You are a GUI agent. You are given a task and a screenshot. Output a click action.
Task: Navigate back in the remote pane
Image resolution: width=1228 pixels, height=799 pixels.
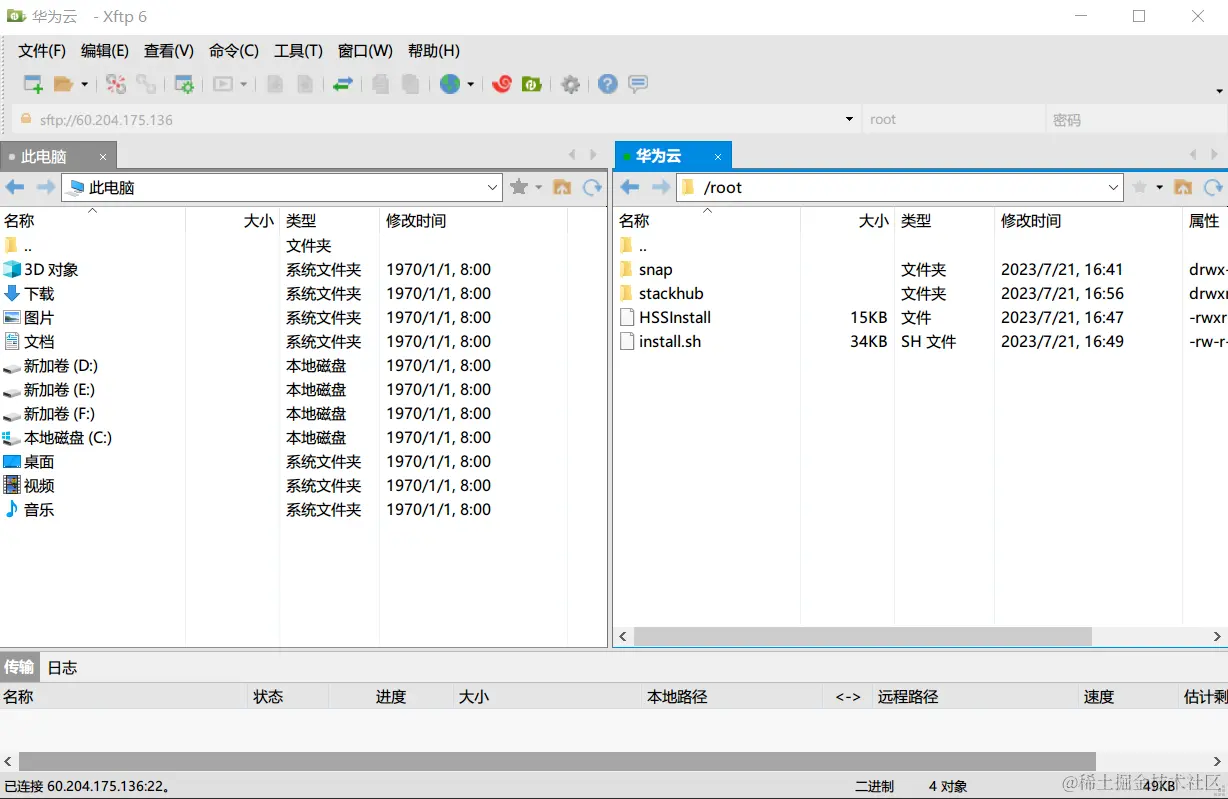628,187
